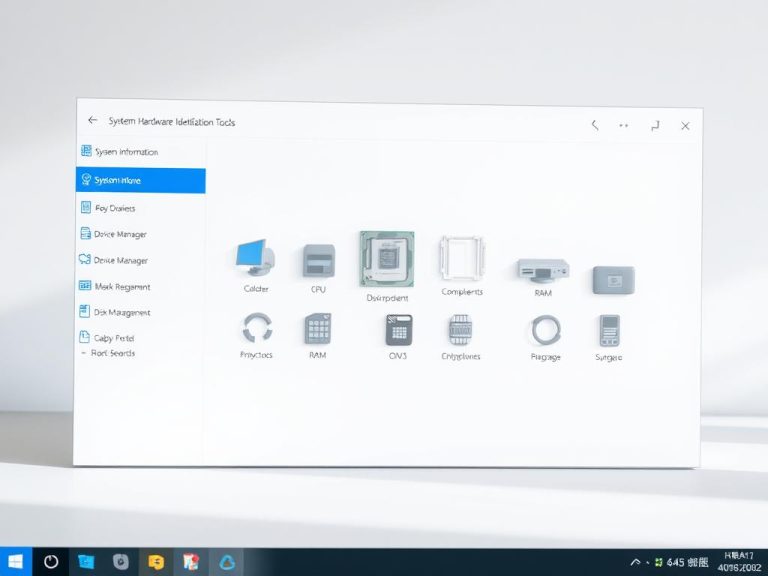Open the Frinyctocs circular arrows icon
Image resolution: width=768 pixels, height=576 pixels.
(257, 328)
